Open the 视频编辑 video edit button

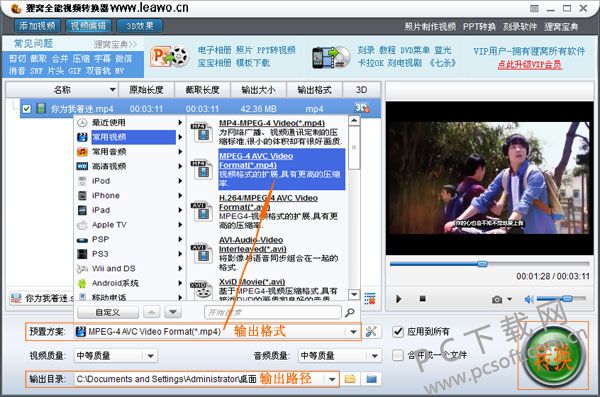(x=88, y=26)
